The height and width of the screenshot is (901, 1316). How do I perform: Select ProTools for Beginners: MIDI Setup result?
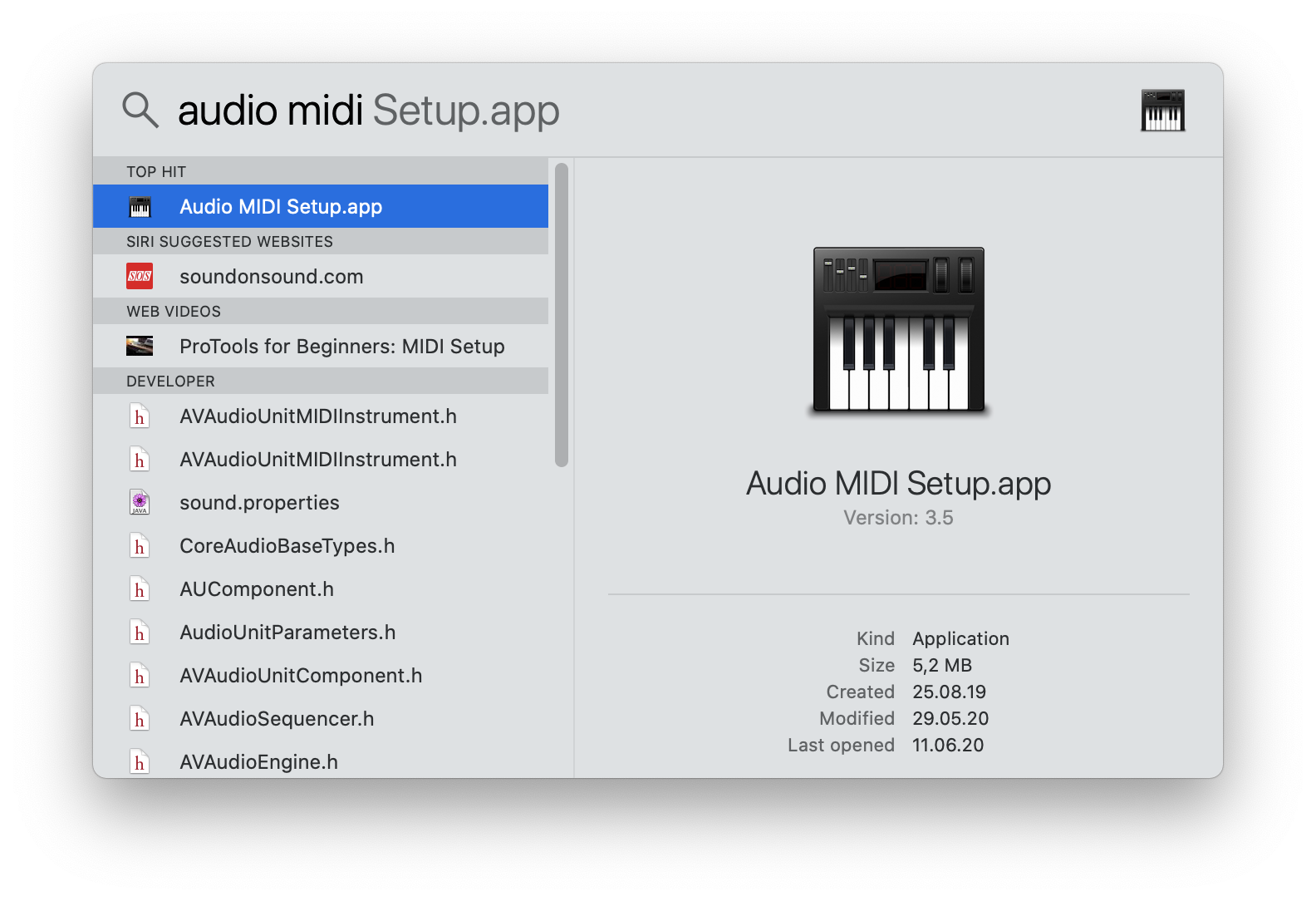coord(341,347)
